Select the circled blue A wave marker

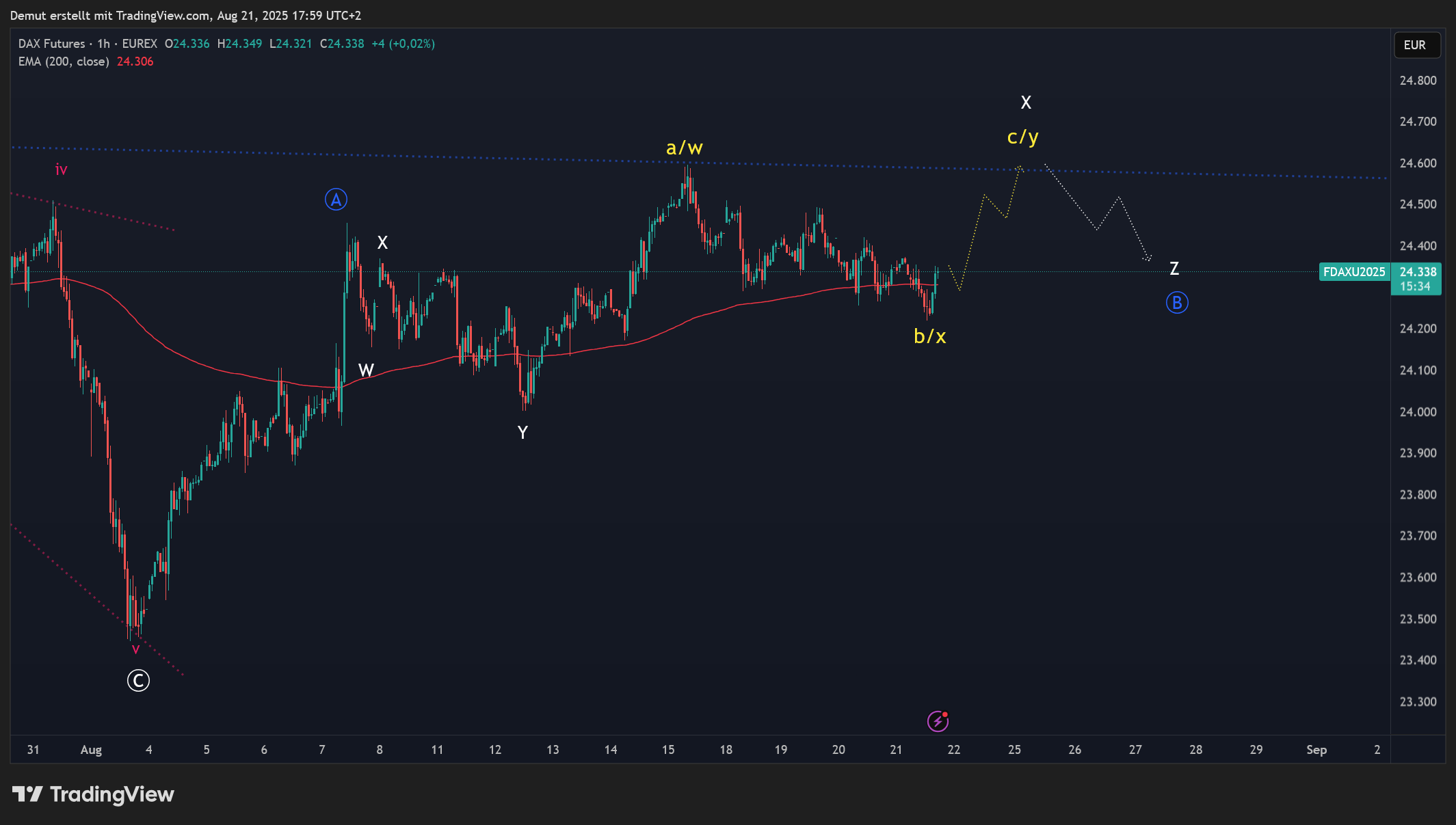pyautogui.click(x=336, y=200)
